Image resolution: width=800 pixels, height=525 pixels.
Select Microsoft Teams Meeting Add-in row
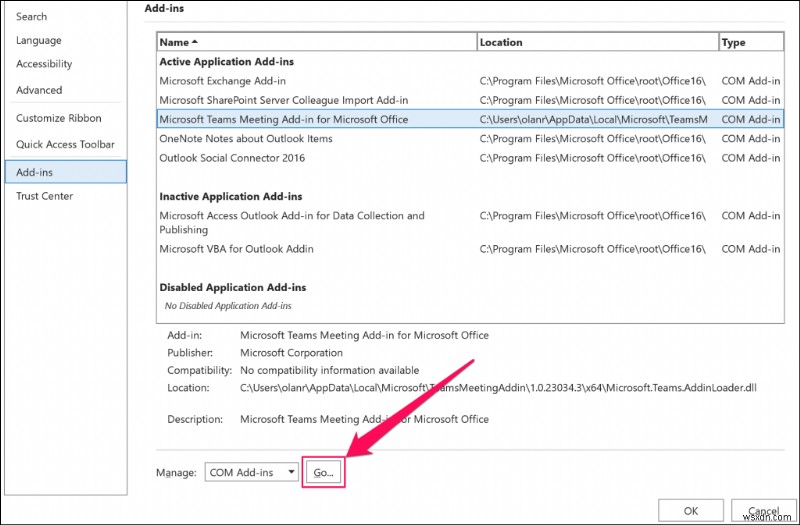coord(470,119)
